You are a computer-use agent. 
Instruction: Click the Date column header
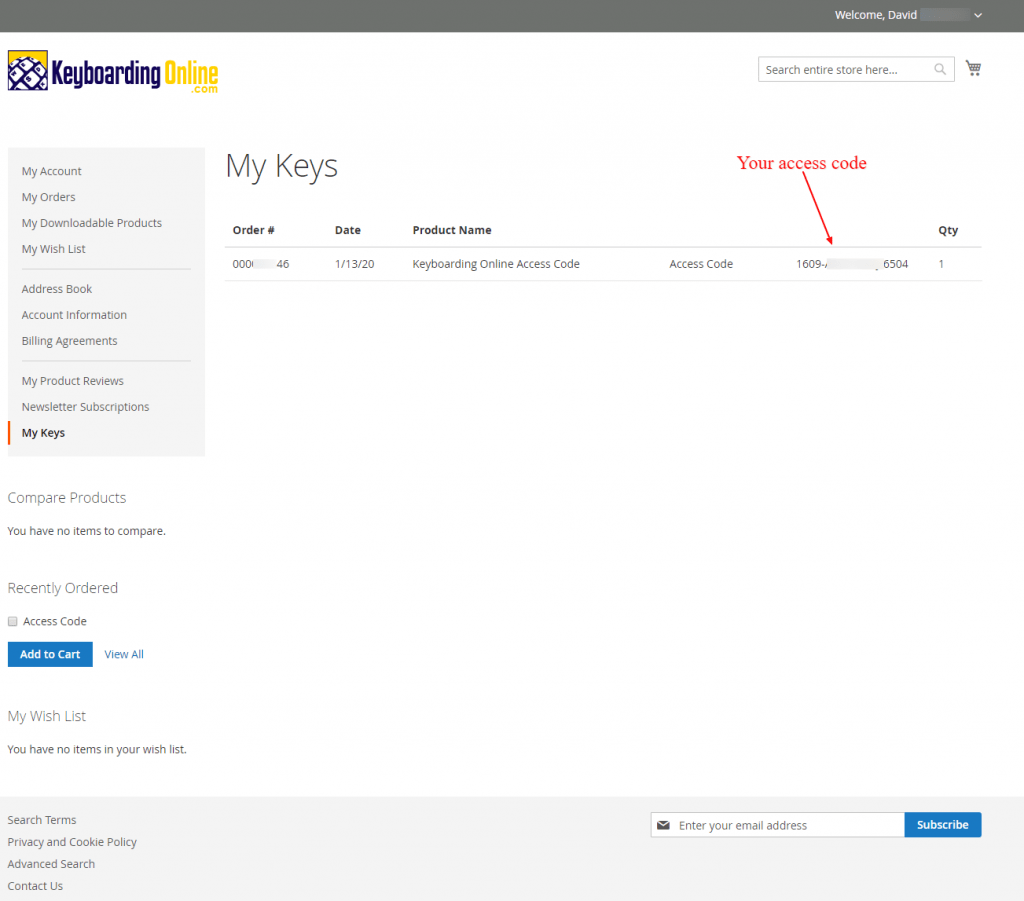[347, 230]
